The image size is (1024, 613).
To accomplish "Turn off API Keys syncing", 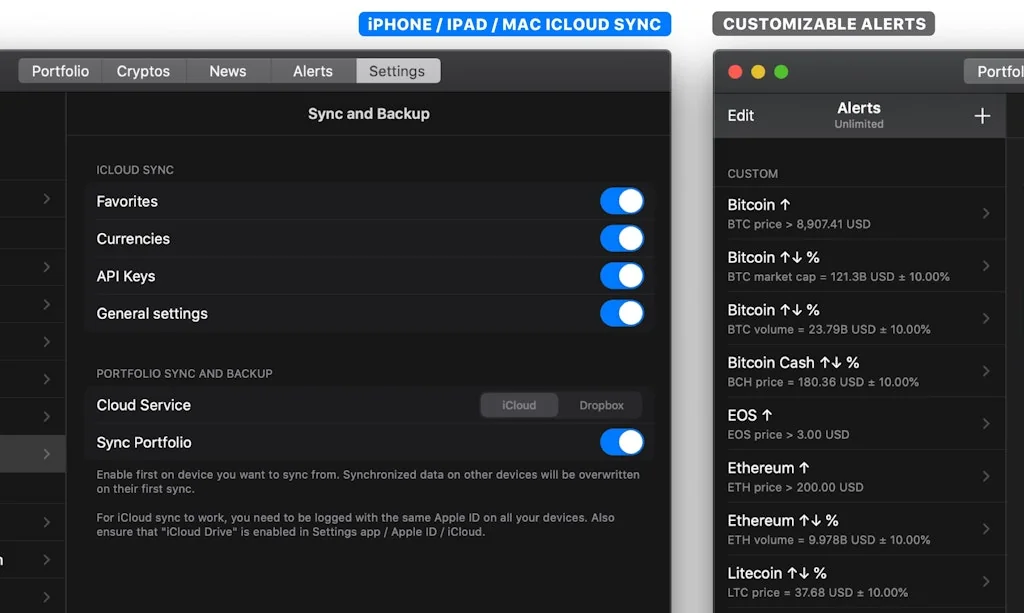I will [622, 276].
